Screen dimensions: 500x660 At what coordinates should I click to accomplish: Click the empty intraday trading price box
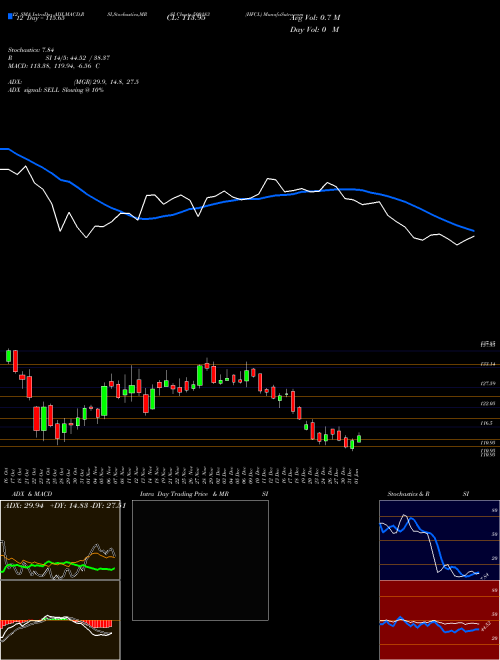tap(200, 560)
